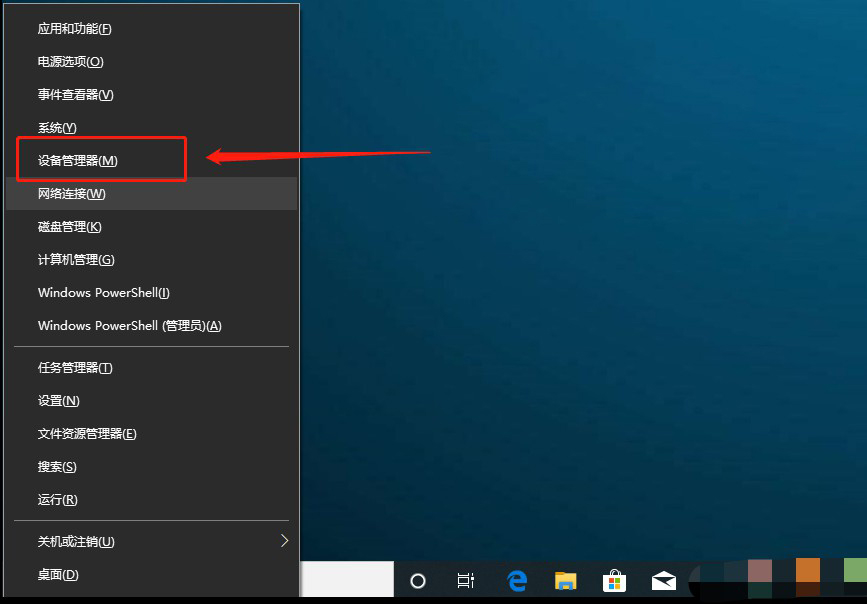The image size is (867, 604).
Task: Launch Microsoft Edge from the taskbar
Action: coord(517,581)
